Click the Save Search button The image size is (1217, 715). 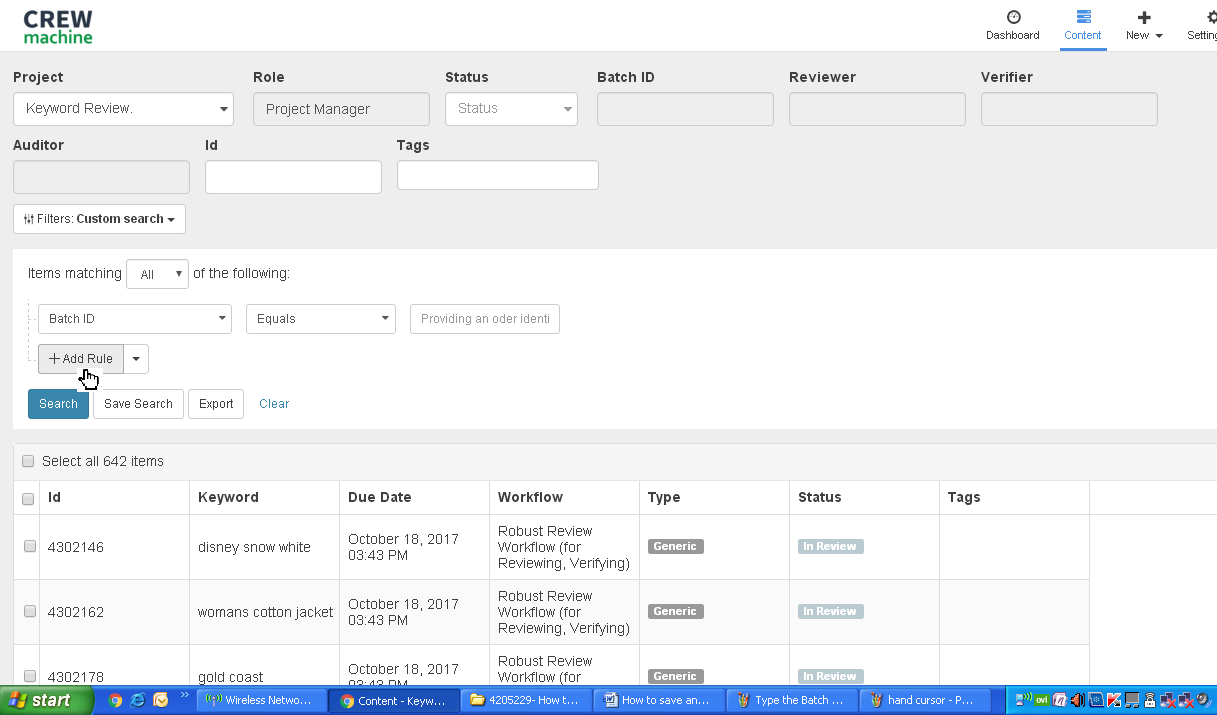[138, 404]
